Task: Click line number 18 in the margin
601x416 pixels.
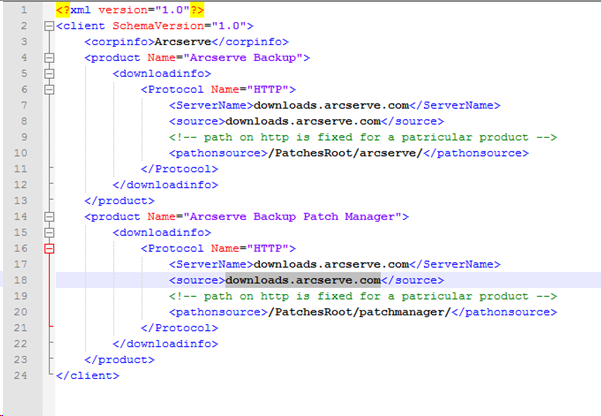Action: 22,279
